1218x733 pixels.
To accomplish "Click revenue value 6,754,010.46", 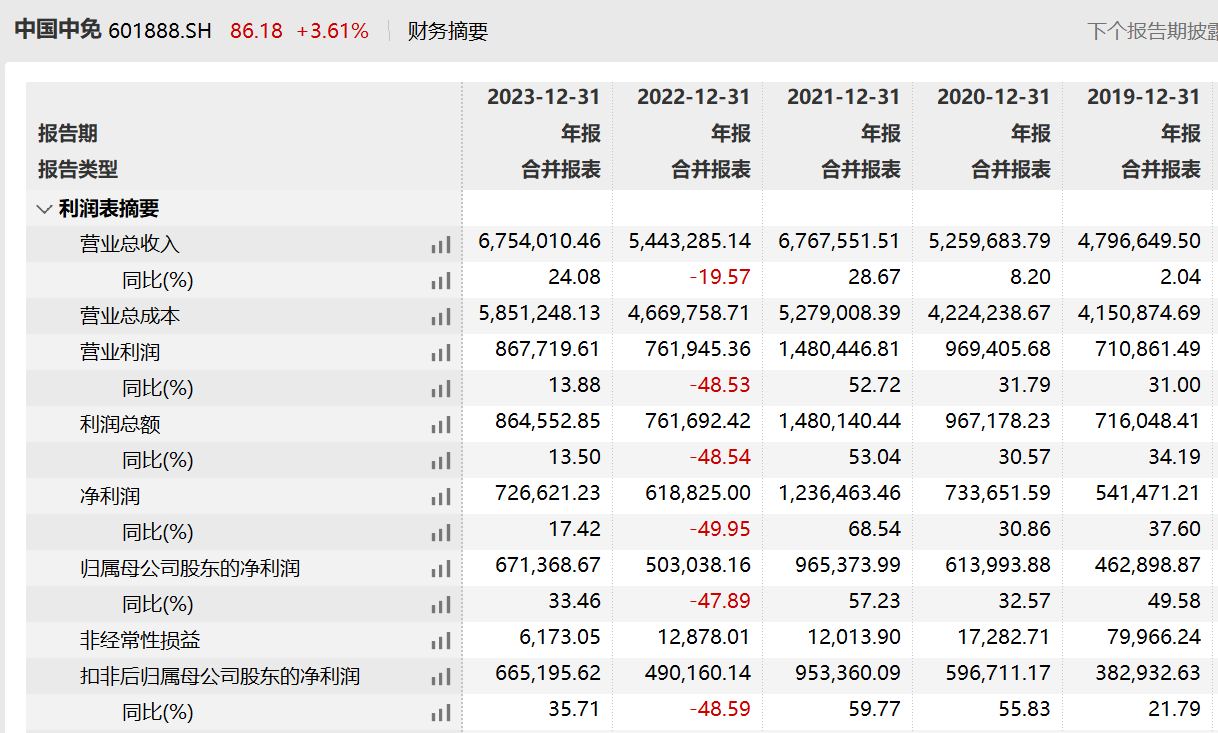I will (540, 241).
